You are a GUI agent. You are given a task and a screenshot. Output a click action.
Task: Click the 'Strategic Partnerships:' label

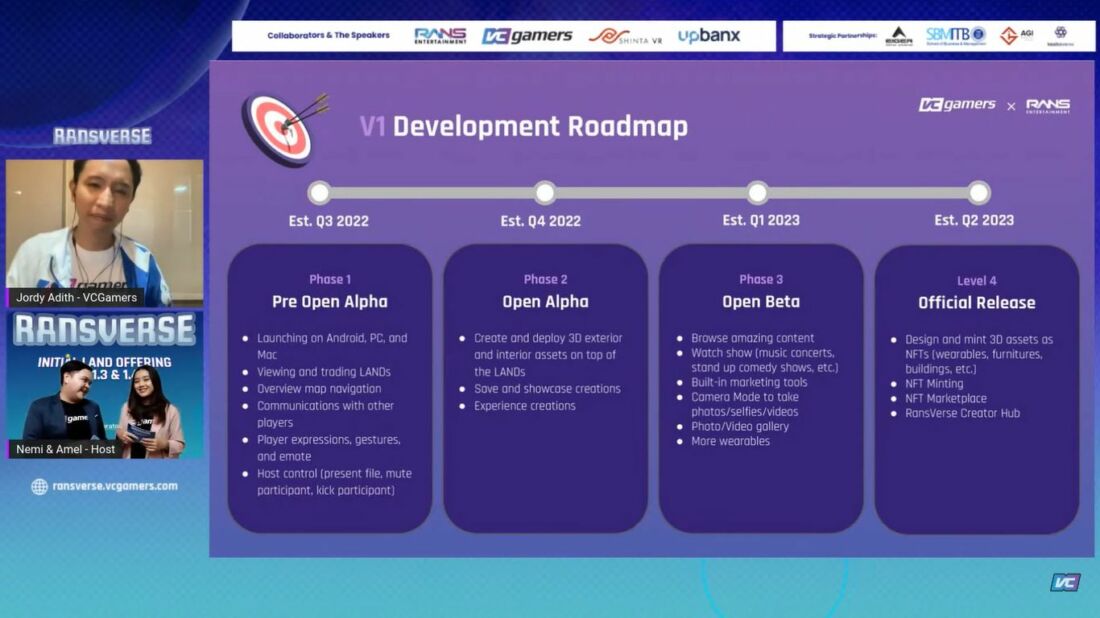click(843, 35)
